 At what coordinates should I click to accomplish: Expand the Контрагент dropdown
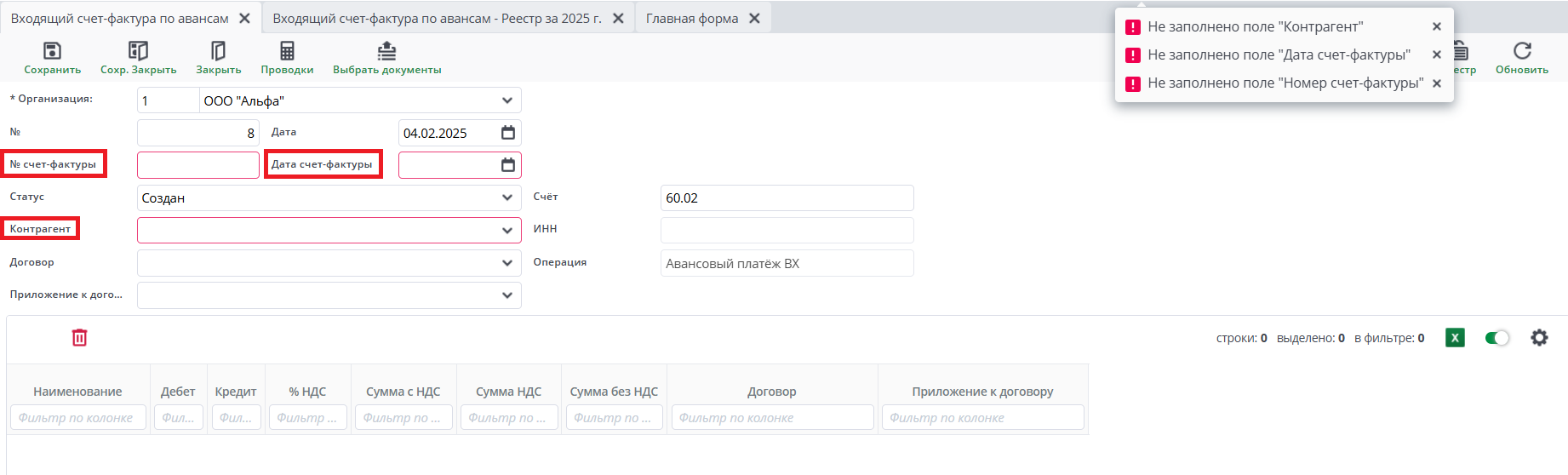tap(507, 231)
